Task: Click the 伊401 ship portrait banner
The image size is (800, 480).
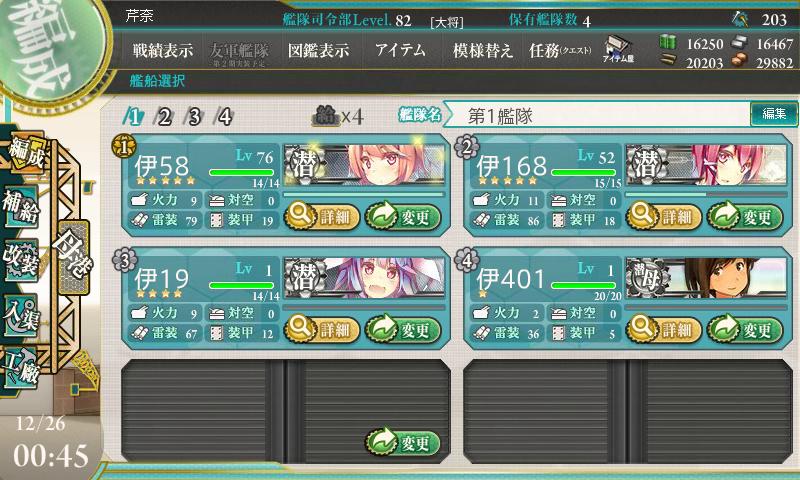Action: 707,277
